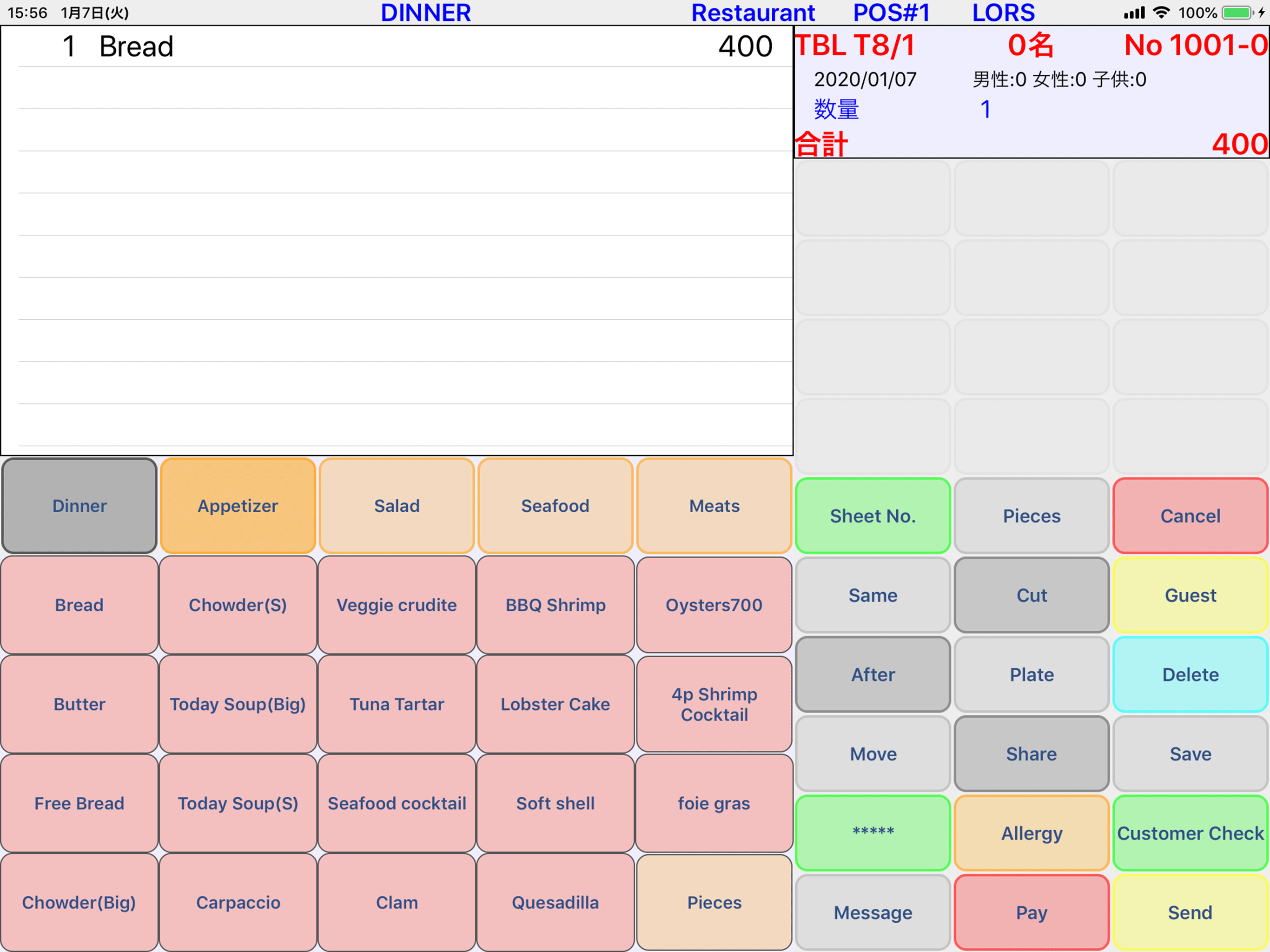Click the green ***** button

pos(873,833)
